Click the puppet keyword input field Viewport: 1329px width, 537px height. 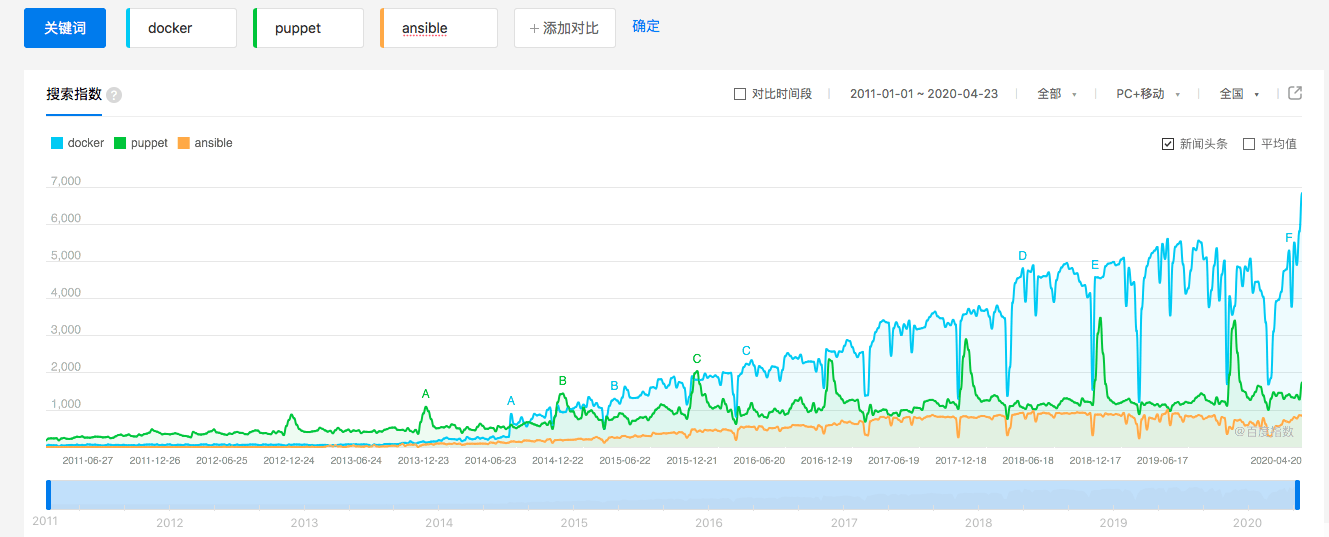pyautogui.click(x=309, y=28)
